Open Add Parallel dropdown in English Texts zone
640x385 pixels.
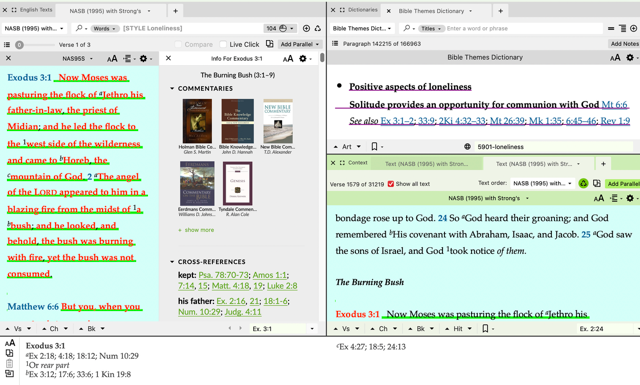point(300,44)
